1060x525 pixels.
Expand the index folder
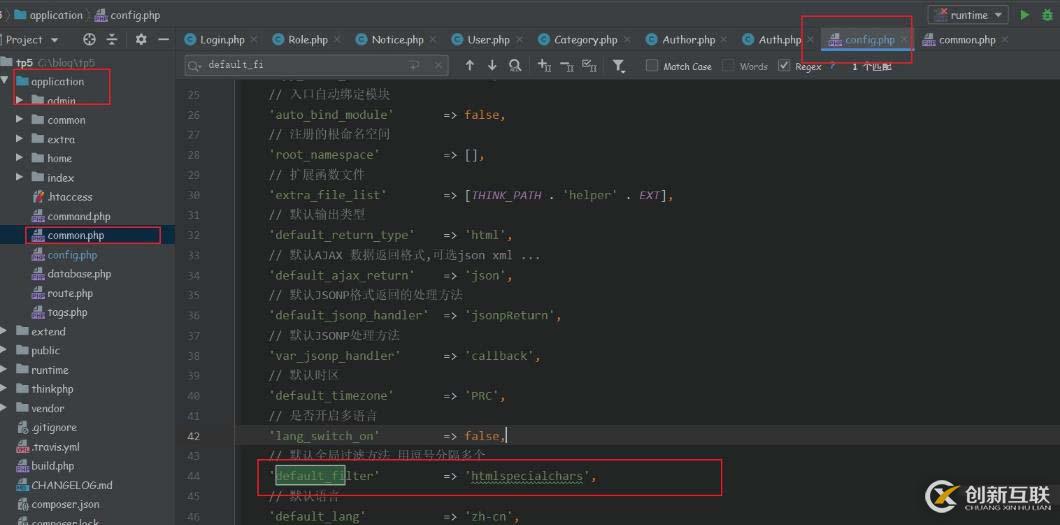point(20,177)
